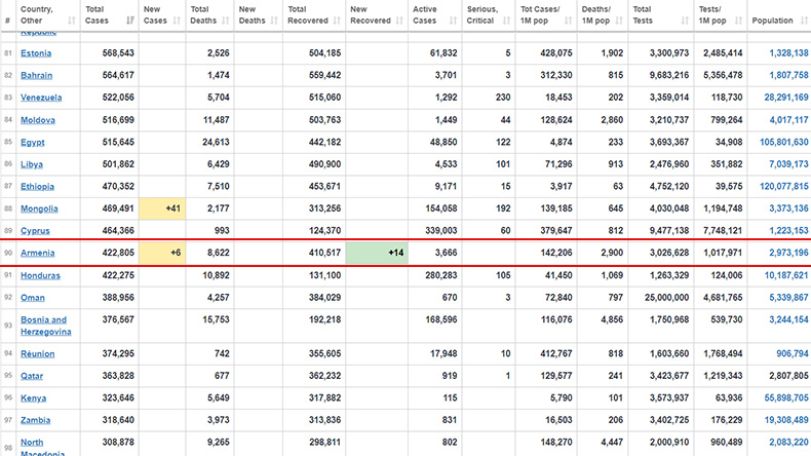Select Armenia new recovered cell +14

point(377,253)
